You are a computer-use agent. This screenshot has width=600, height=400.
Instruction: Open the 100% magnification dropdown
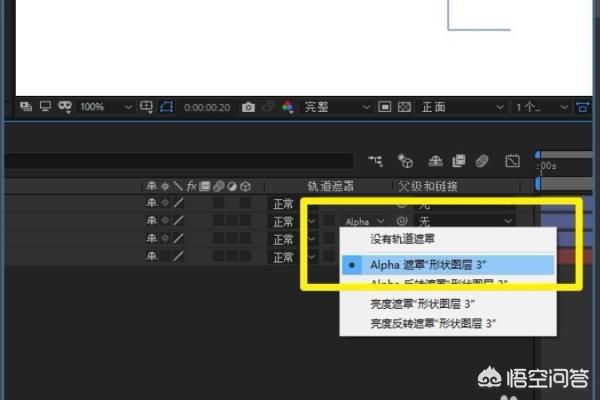[x=106, y=107]
